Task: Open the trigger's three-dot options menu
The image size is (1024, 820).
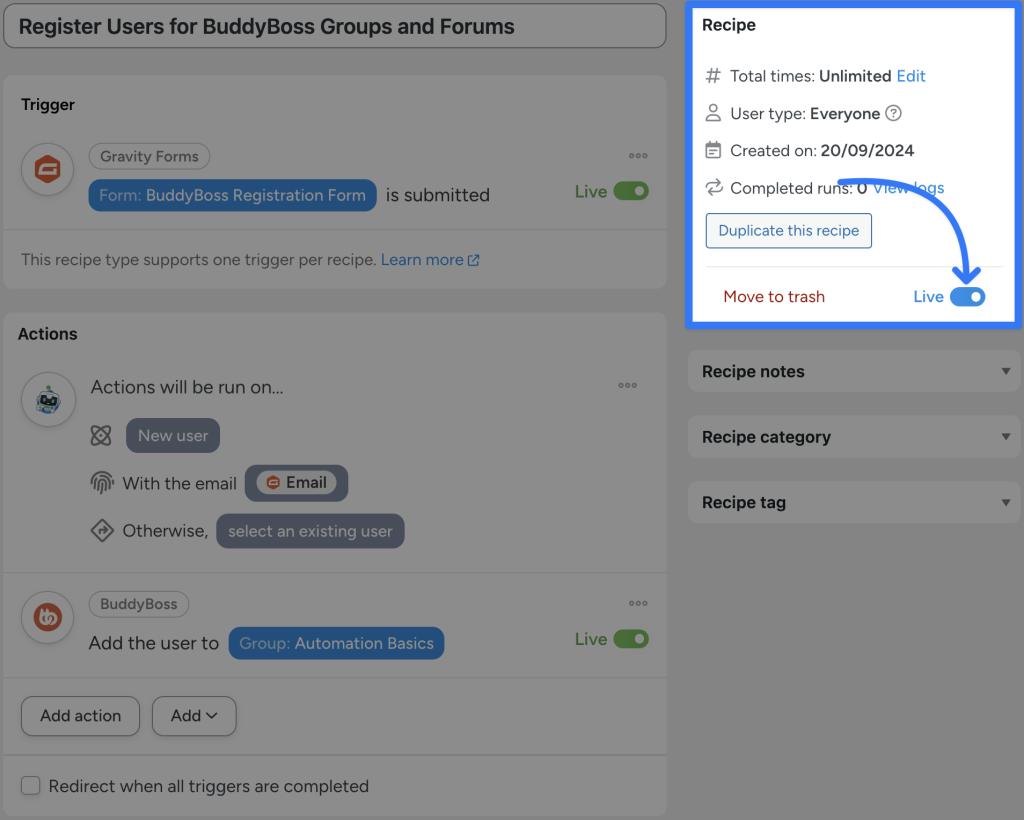Action: pos(638,156)
